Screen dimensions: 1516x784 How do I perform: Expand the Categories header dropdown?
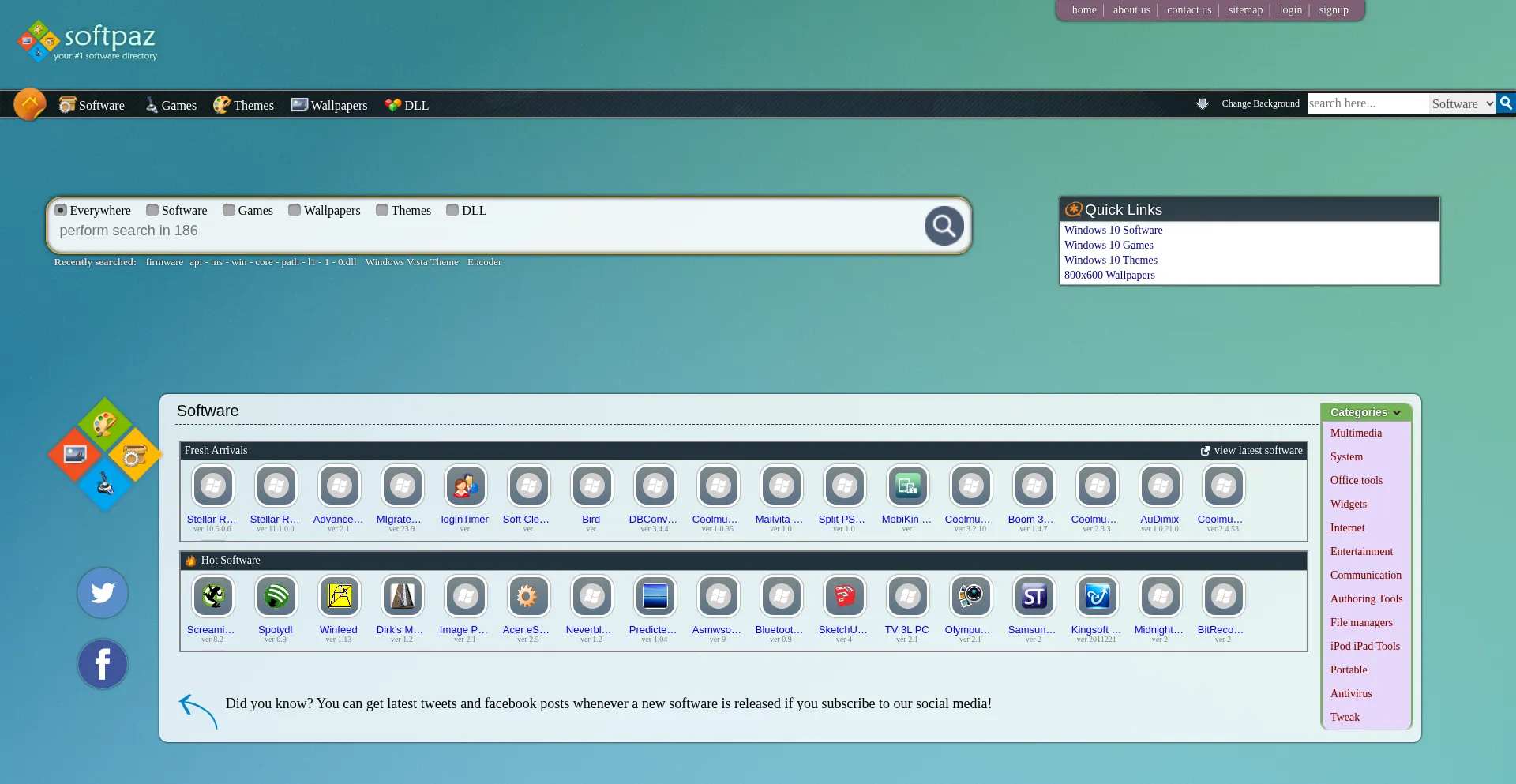point(1365,412)
